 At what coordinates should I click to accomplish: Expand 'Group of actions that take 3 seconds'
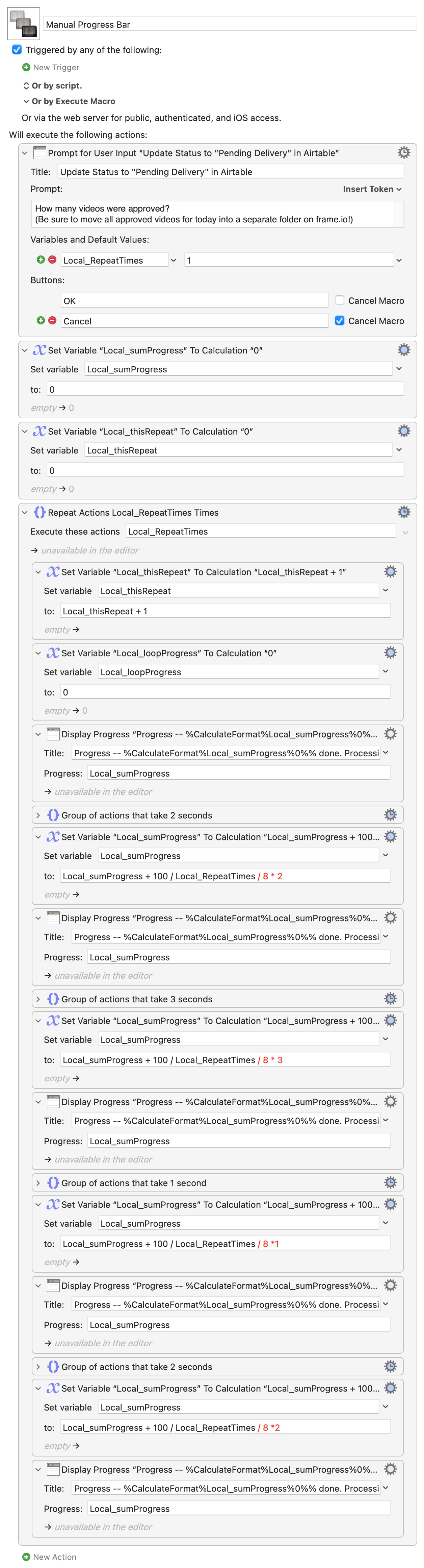point(38,999)
